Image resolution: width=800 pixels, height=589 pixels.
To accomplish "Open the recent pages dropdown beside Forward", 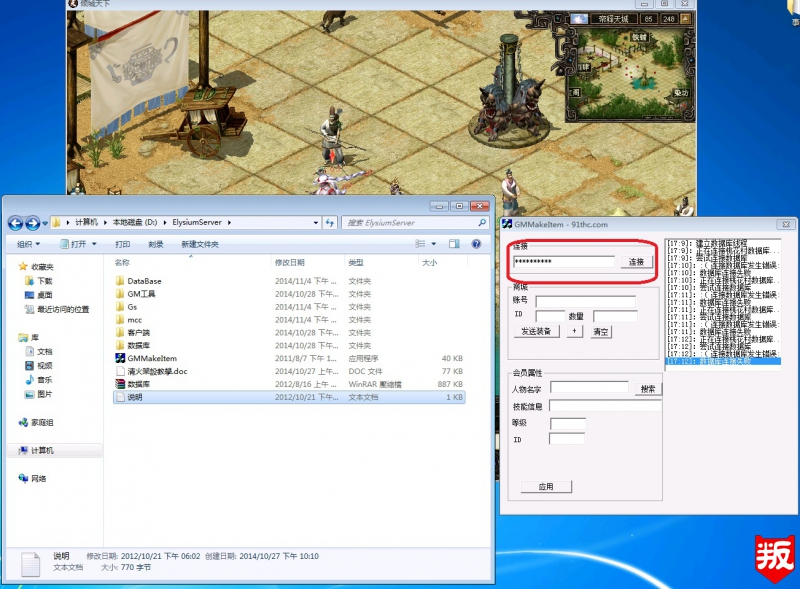I will pyautogui.click(x=45, y=223).
